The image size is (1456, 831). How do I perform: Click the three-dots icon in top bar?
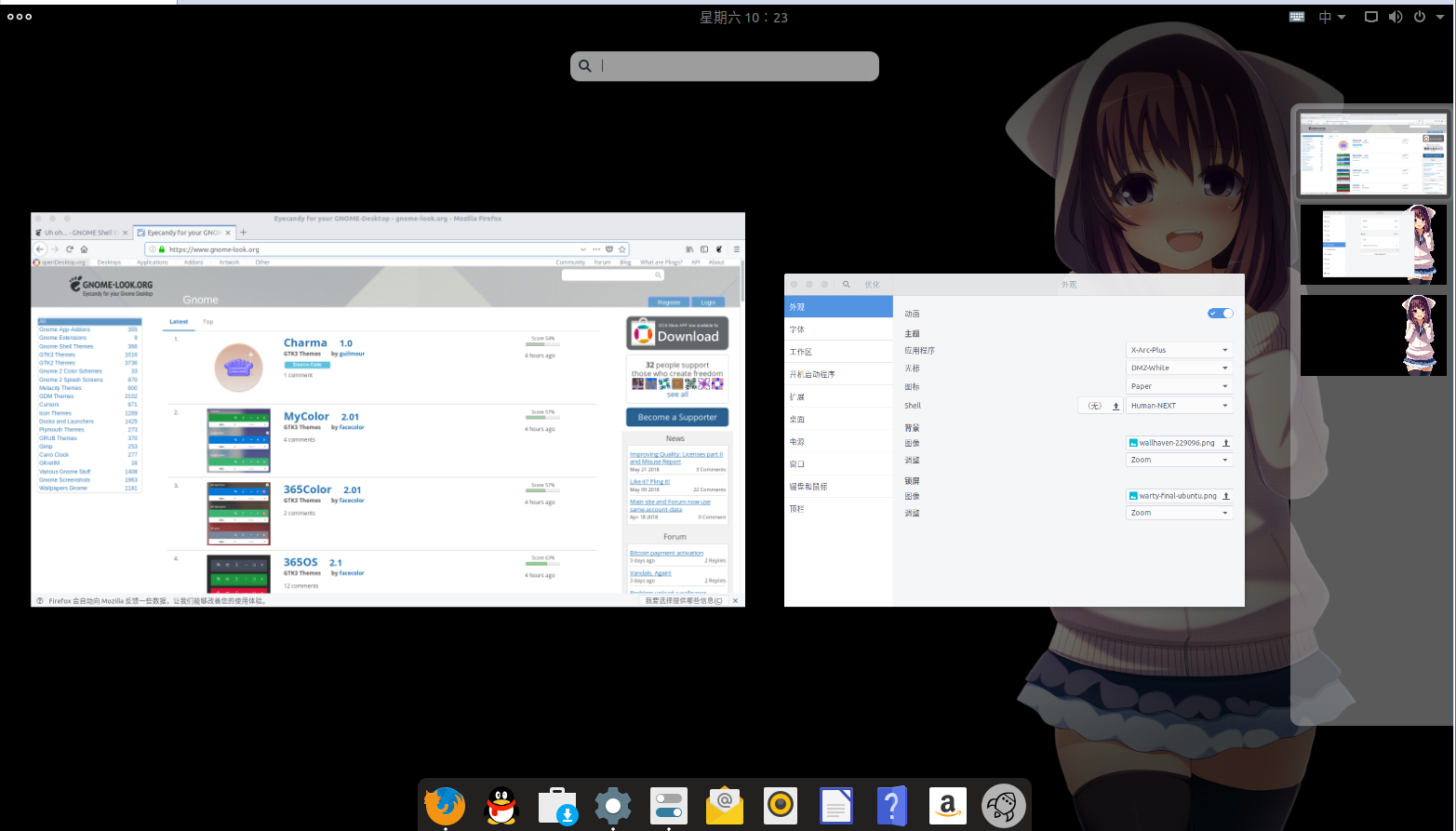click(x=20, y=17)
